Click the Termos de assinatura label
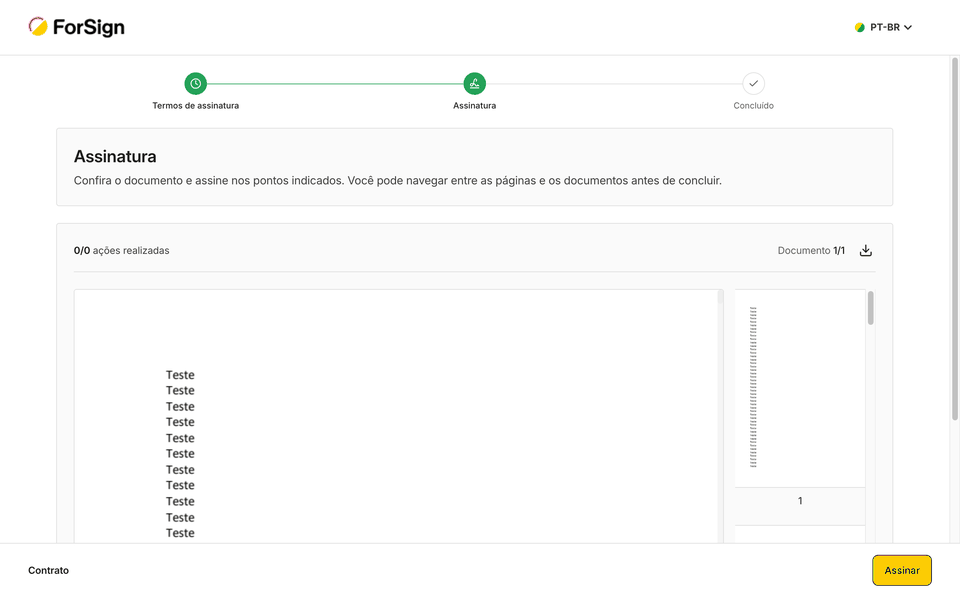The height and width of the screenshot is (597, 960). point(195,105)
